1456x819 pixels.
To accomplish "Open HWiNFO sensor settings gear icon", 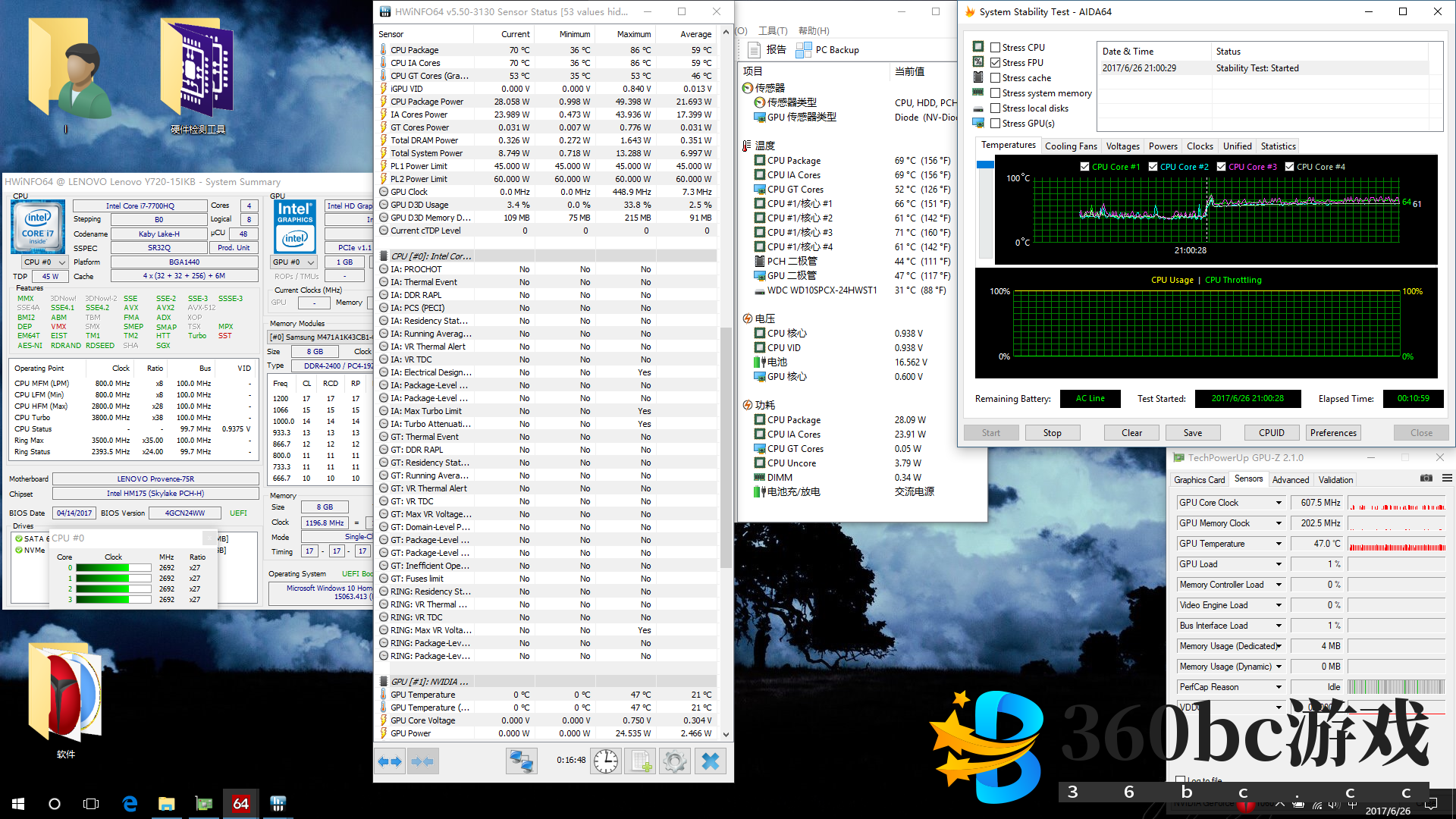I will click(675, 761).
